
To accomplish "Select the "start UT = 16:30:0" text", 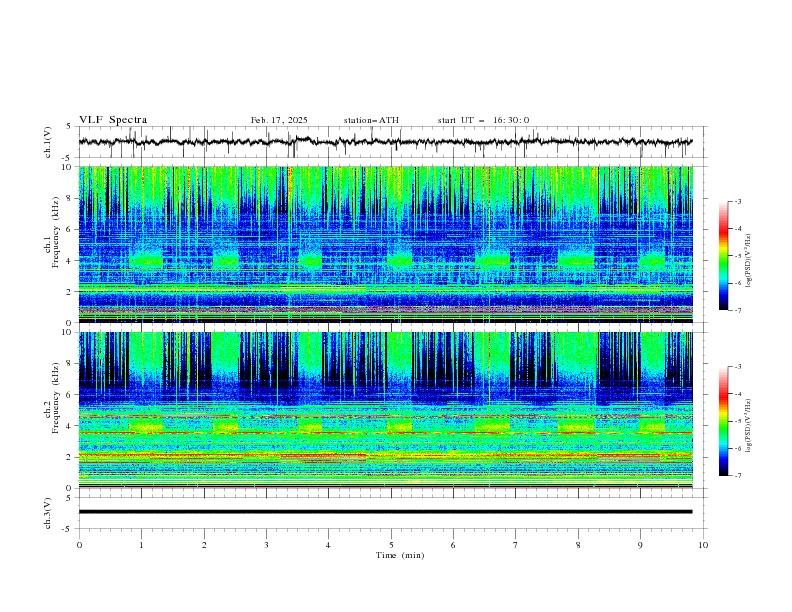I will pos(483,120).
